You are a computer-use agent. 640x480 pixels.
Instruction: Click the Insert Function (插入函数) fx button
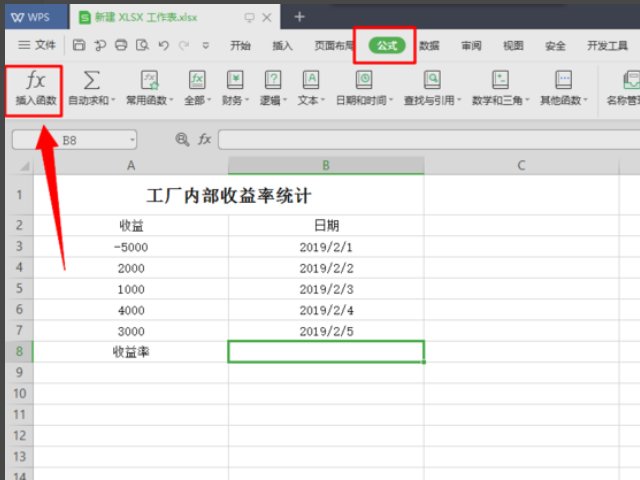click(36, 87)
